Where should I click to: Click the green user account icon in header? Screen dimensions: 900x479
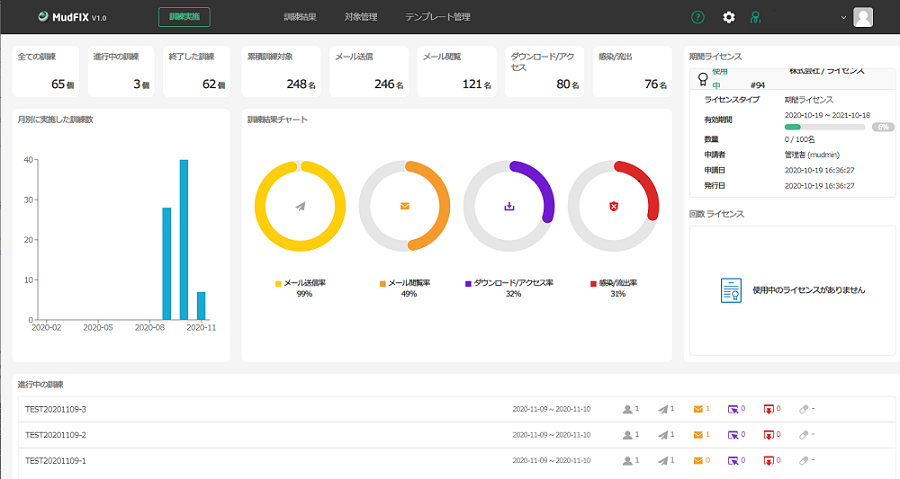point(756,17)
